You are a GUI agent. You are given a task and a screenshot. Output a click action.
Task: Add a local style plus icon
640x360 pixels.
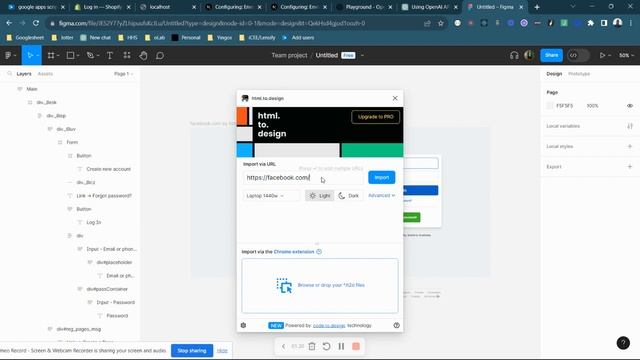[630, 146]
